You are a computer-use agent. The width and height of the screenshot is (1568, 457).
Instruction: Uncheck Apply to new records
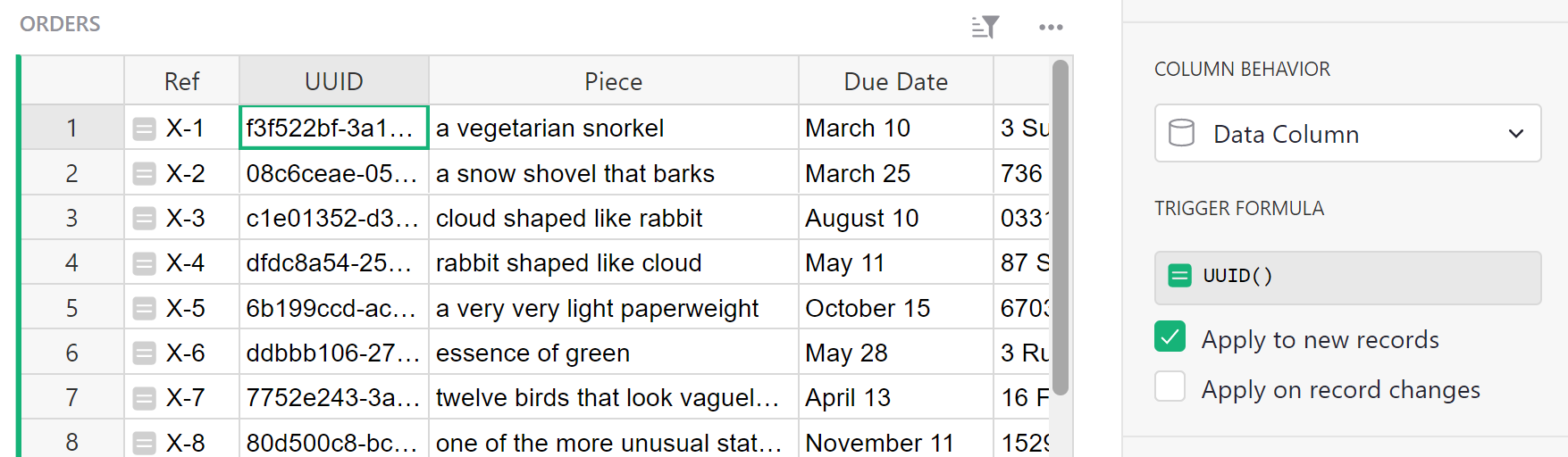(x=1170, y=337)
